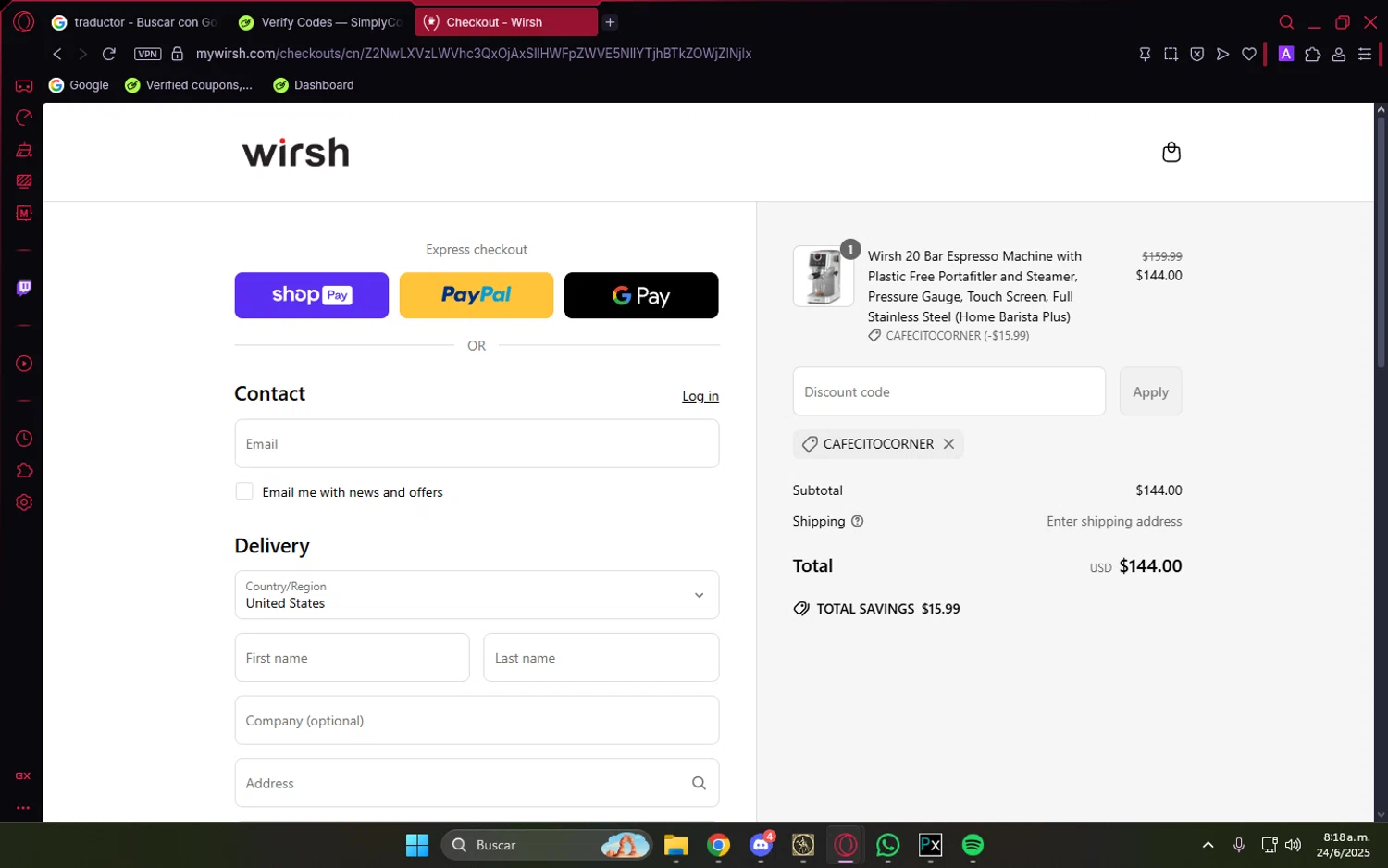Switch to the Verify Codes SimplyCodes tab
1388x868 pixels.
(319, 22)
